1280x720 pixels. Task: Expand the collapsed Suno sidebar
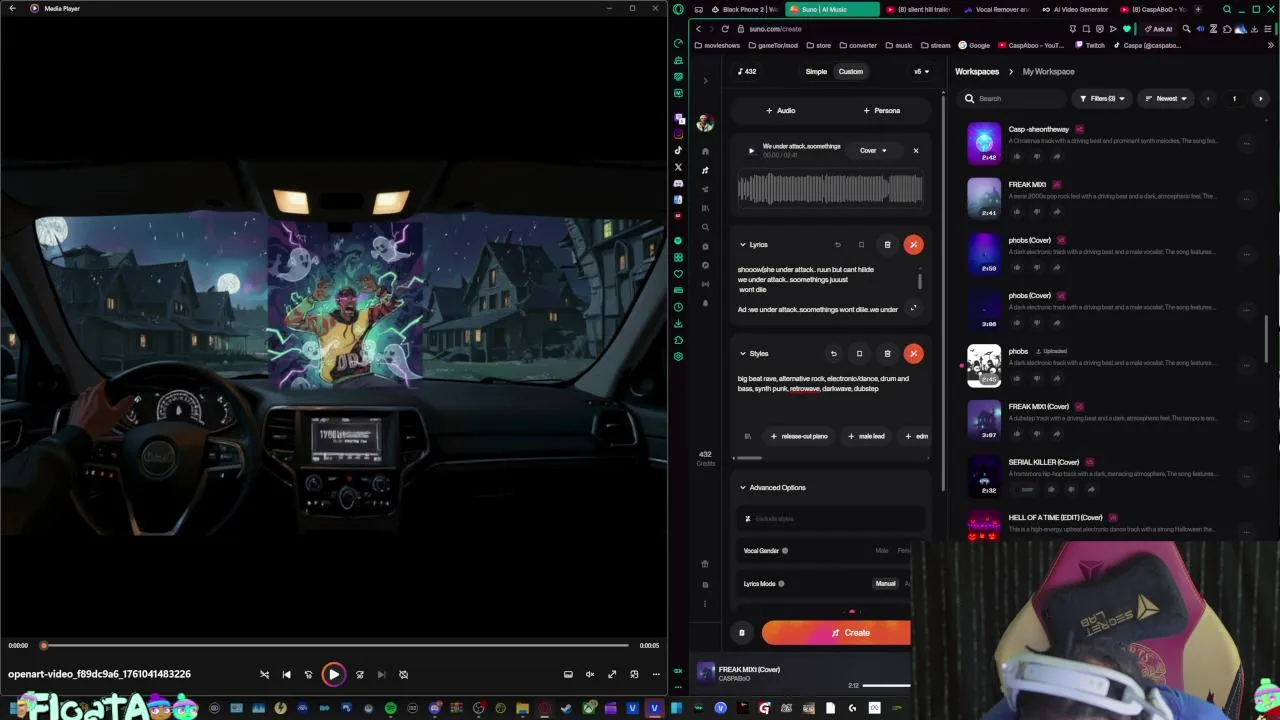pos(705,81)
